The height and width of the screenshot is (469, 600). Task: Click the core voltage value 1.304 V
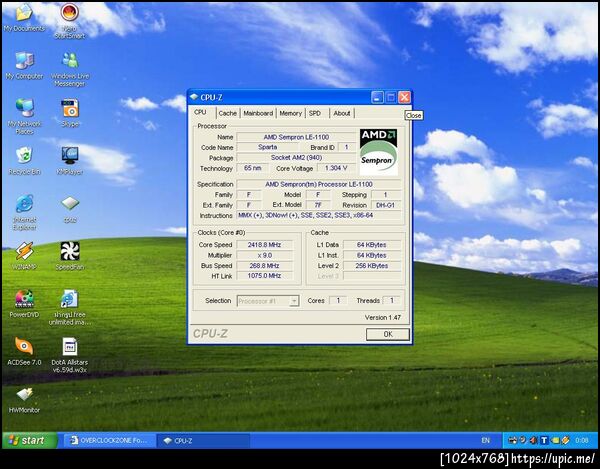tap(336, 168)
